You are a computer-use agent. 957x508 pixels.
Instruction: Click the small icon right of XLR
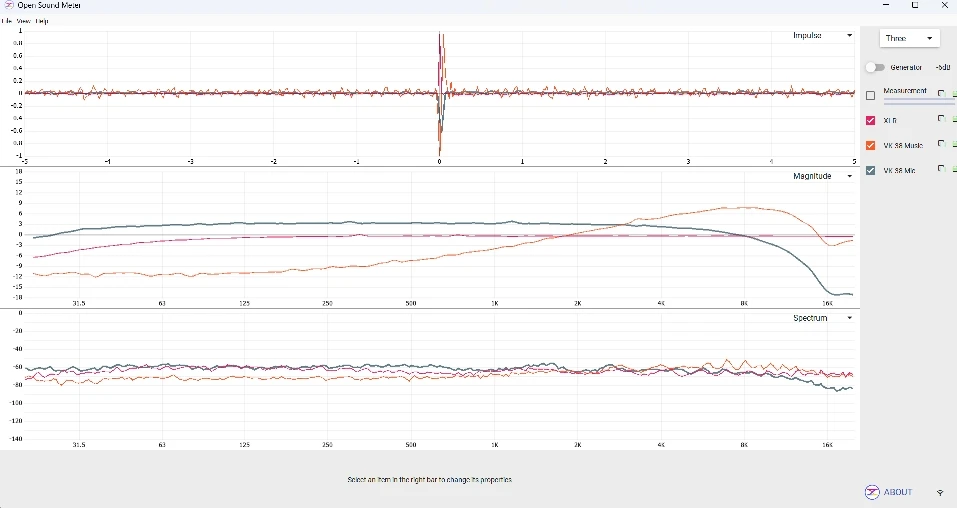(x=941, y=118)
